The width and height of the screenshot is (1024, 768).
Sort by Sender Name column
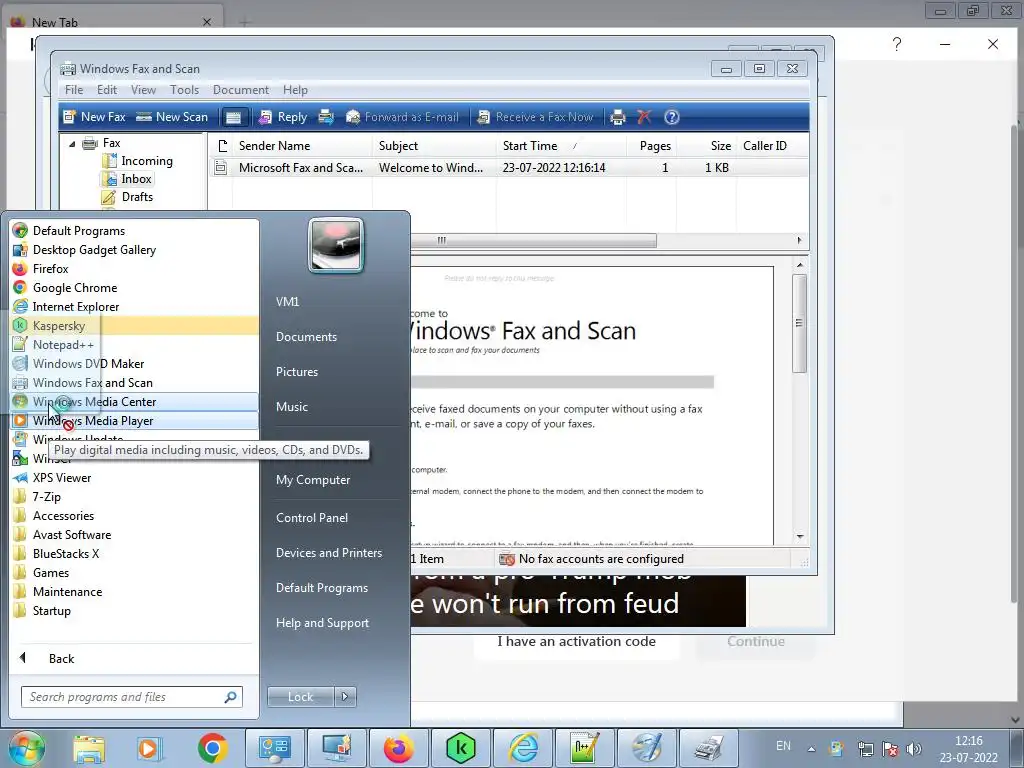(302, 146)
